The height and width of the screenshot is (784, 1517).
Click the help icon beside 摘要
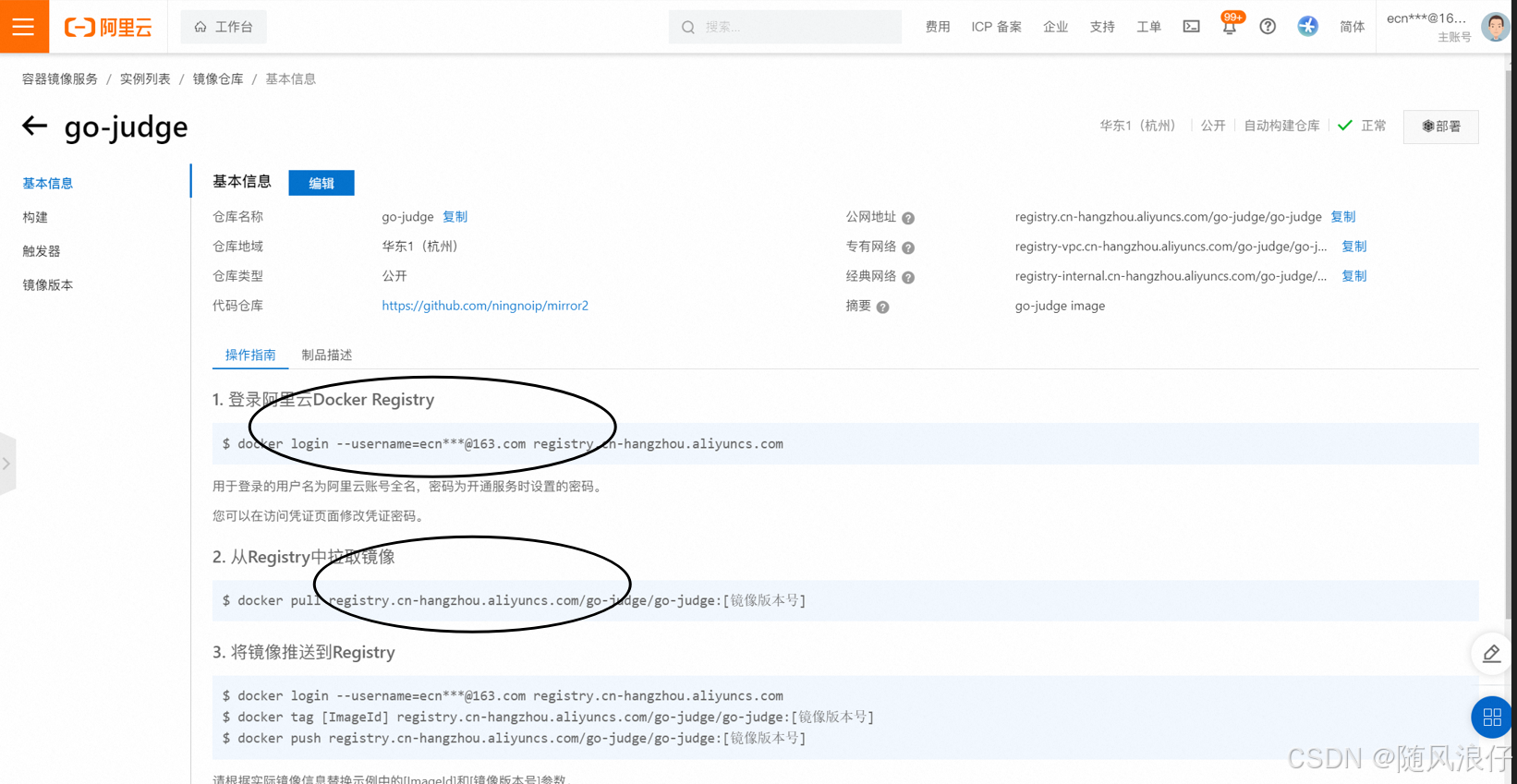883,307
